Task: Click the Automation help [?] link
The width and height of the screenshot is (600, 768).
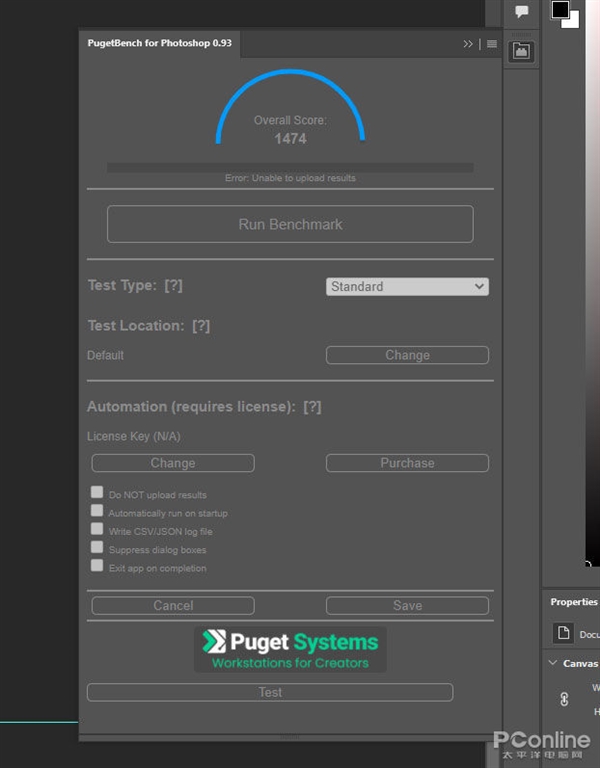Action: (312, 407)
